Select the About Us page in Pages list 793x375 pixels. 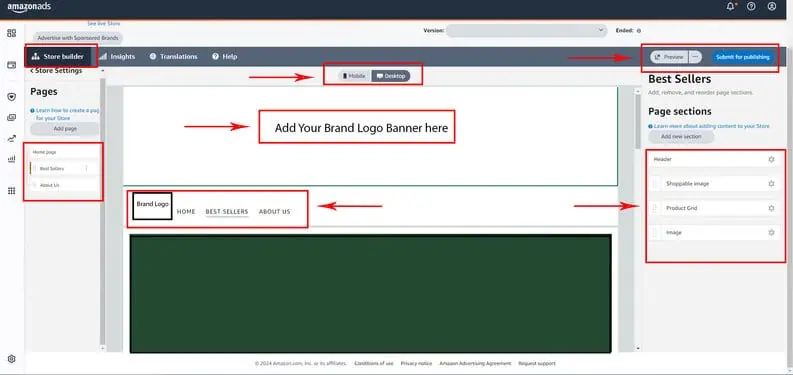point(63,185)
